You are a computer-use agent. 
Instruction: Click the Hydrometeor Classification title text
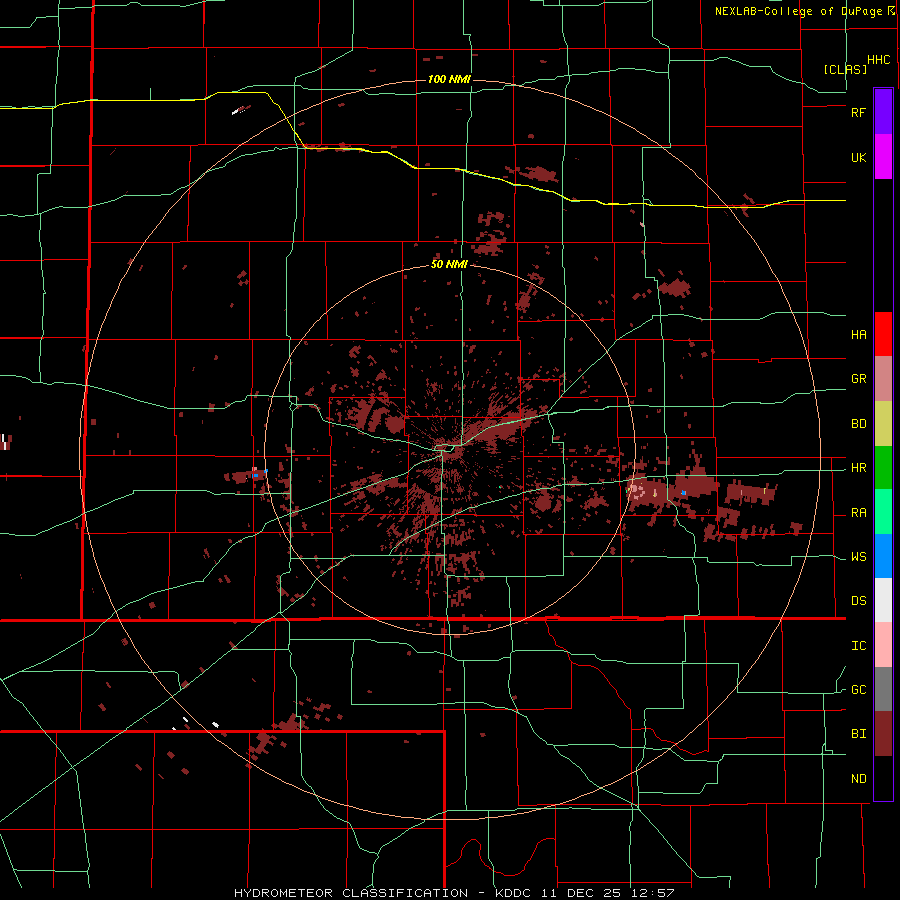point(351,893)
